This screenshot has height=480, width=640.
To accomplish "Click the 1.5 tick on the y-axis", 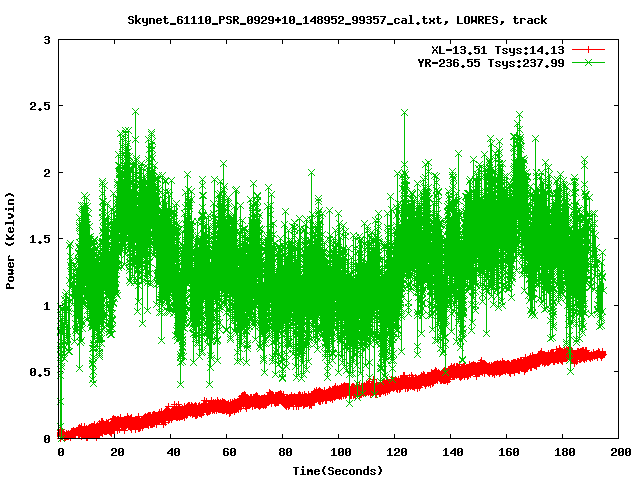I will (42, 239).
